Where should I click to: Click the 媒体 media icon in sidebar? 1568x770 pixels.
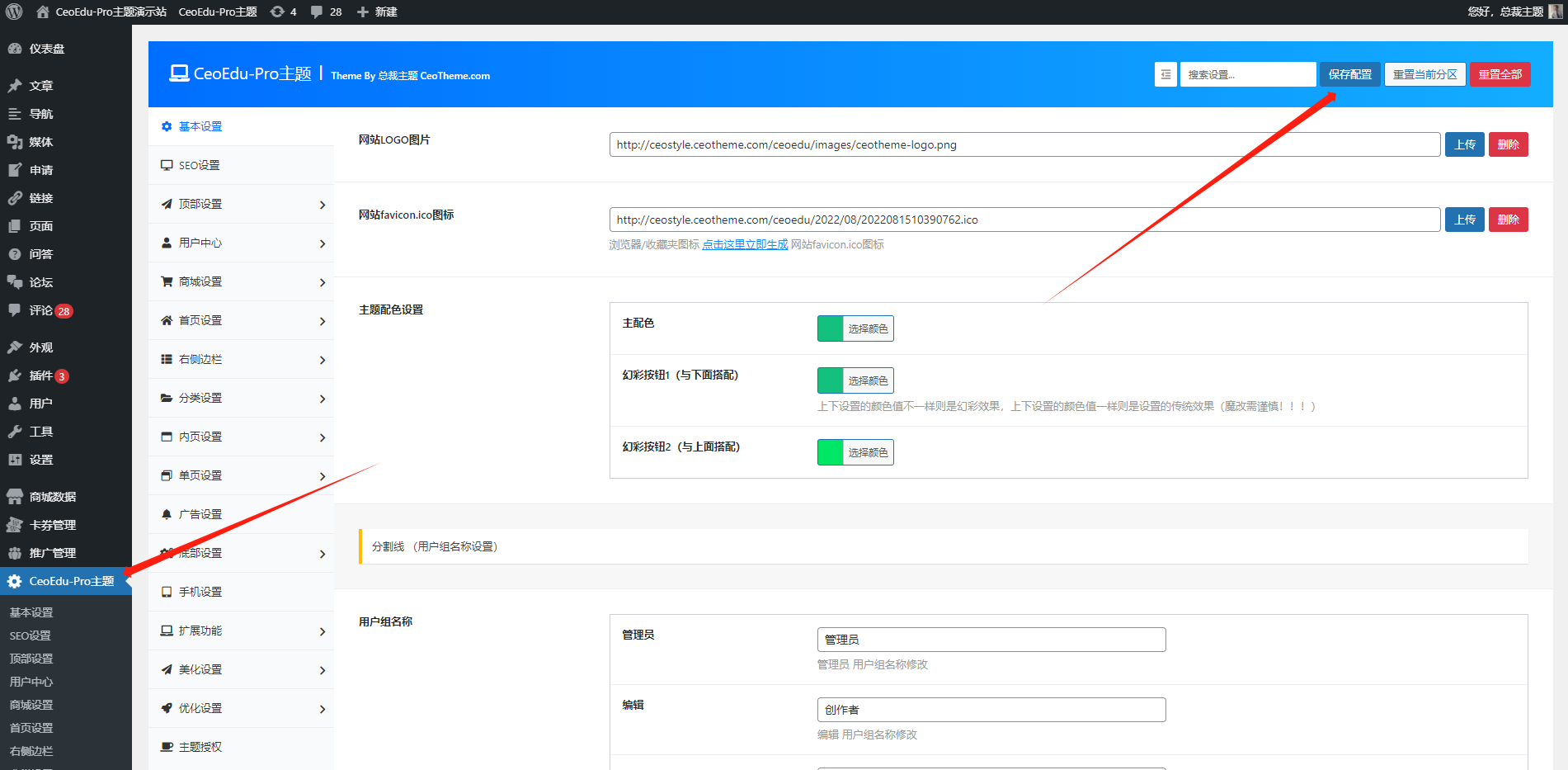point(15,142)
